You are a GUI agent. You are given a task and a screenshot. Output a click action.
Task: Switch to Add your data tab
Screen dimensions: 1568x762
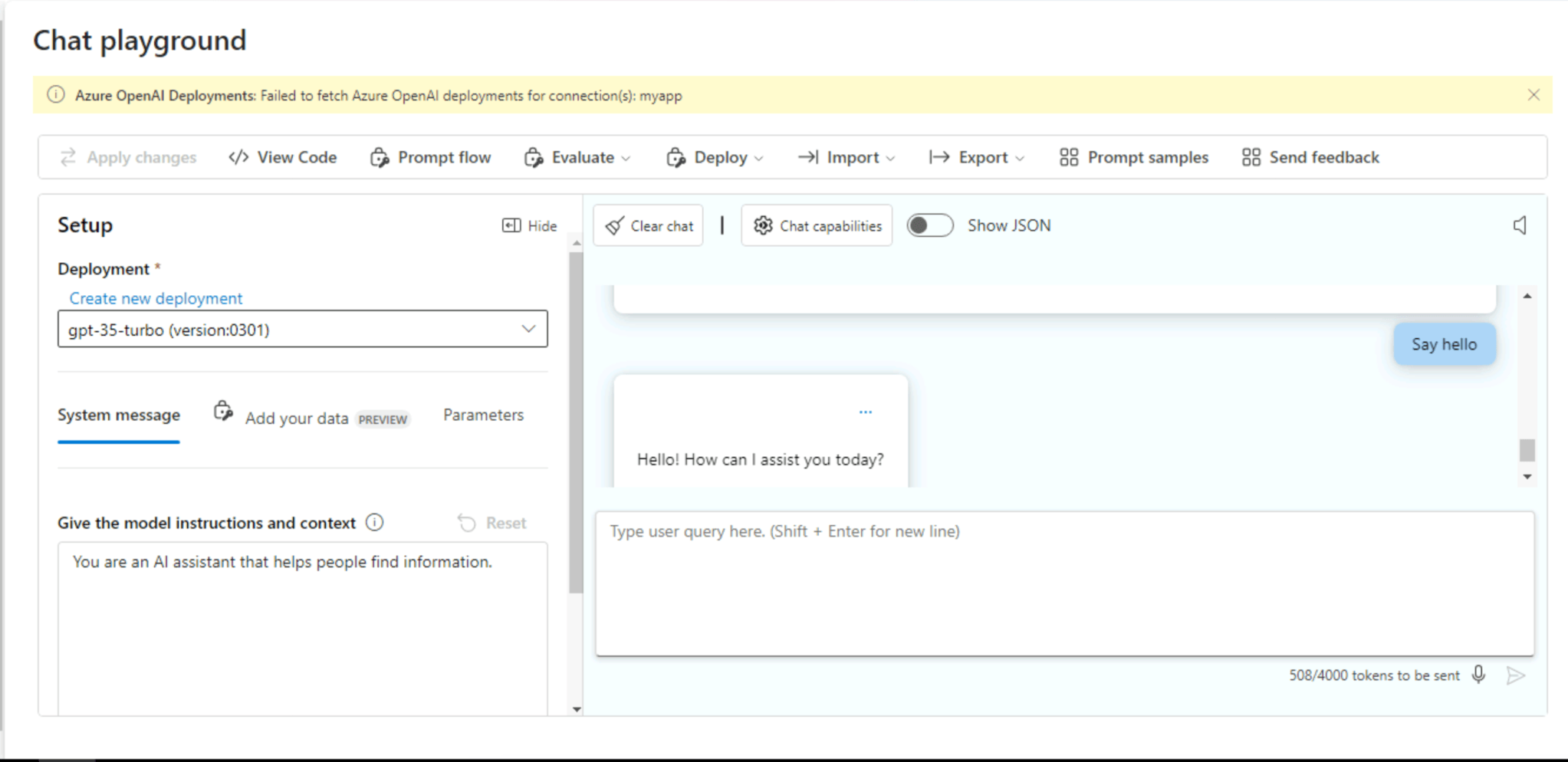point(311,415)
